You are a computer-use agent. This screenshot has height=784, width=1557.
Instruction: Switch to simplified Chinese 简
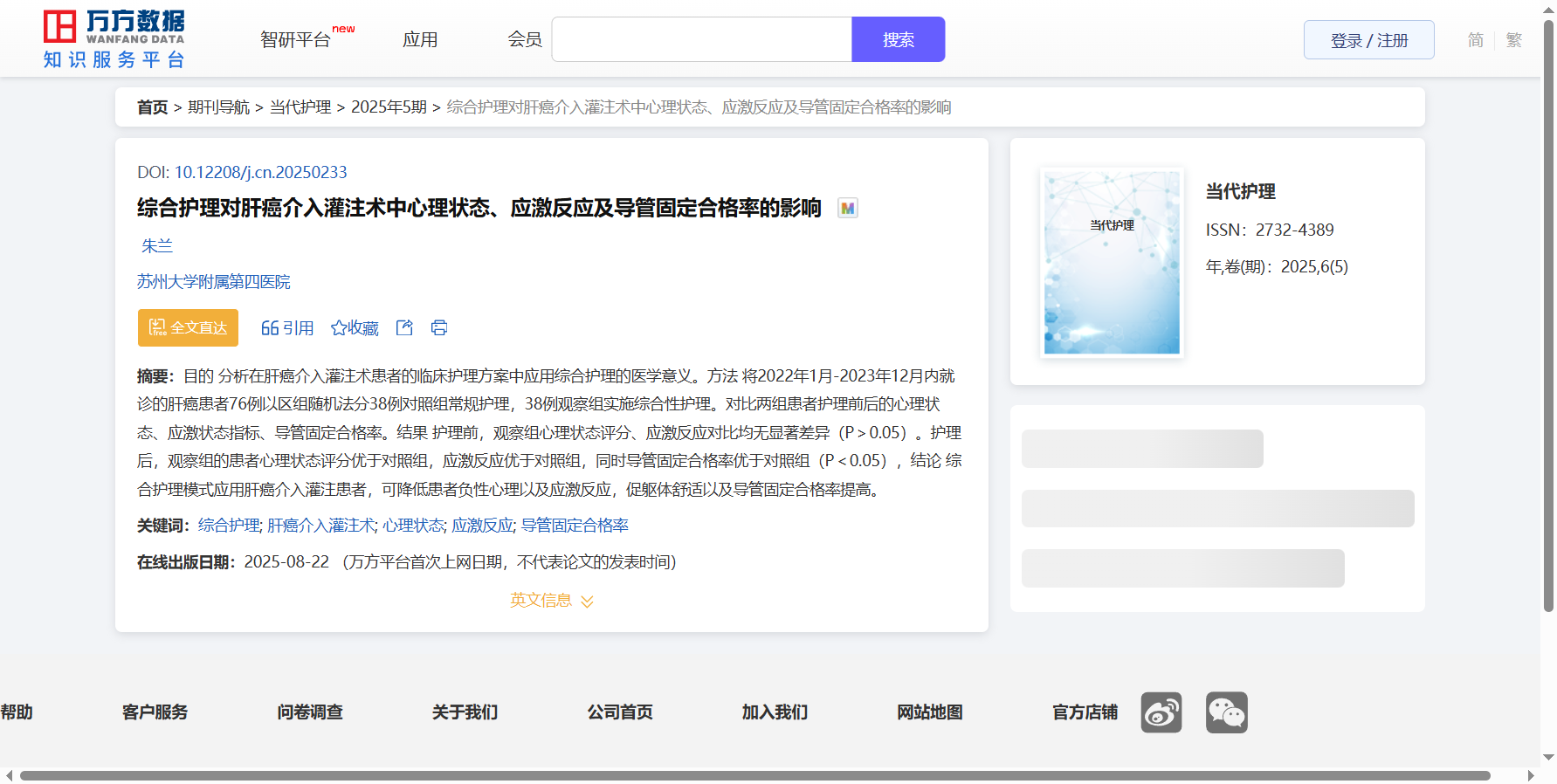(1475, 40)
